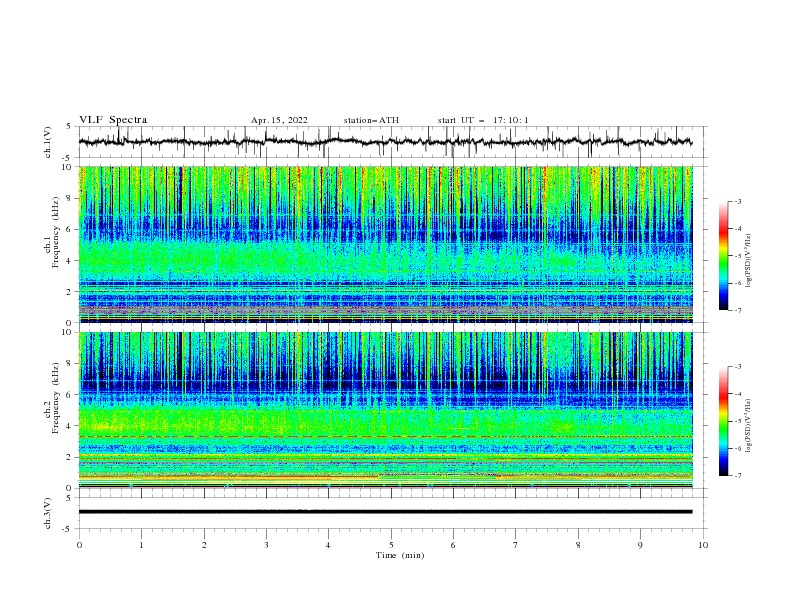Click the 'ch.1(V)' axis label
792x612 pixels.
[x=48, y=142]
